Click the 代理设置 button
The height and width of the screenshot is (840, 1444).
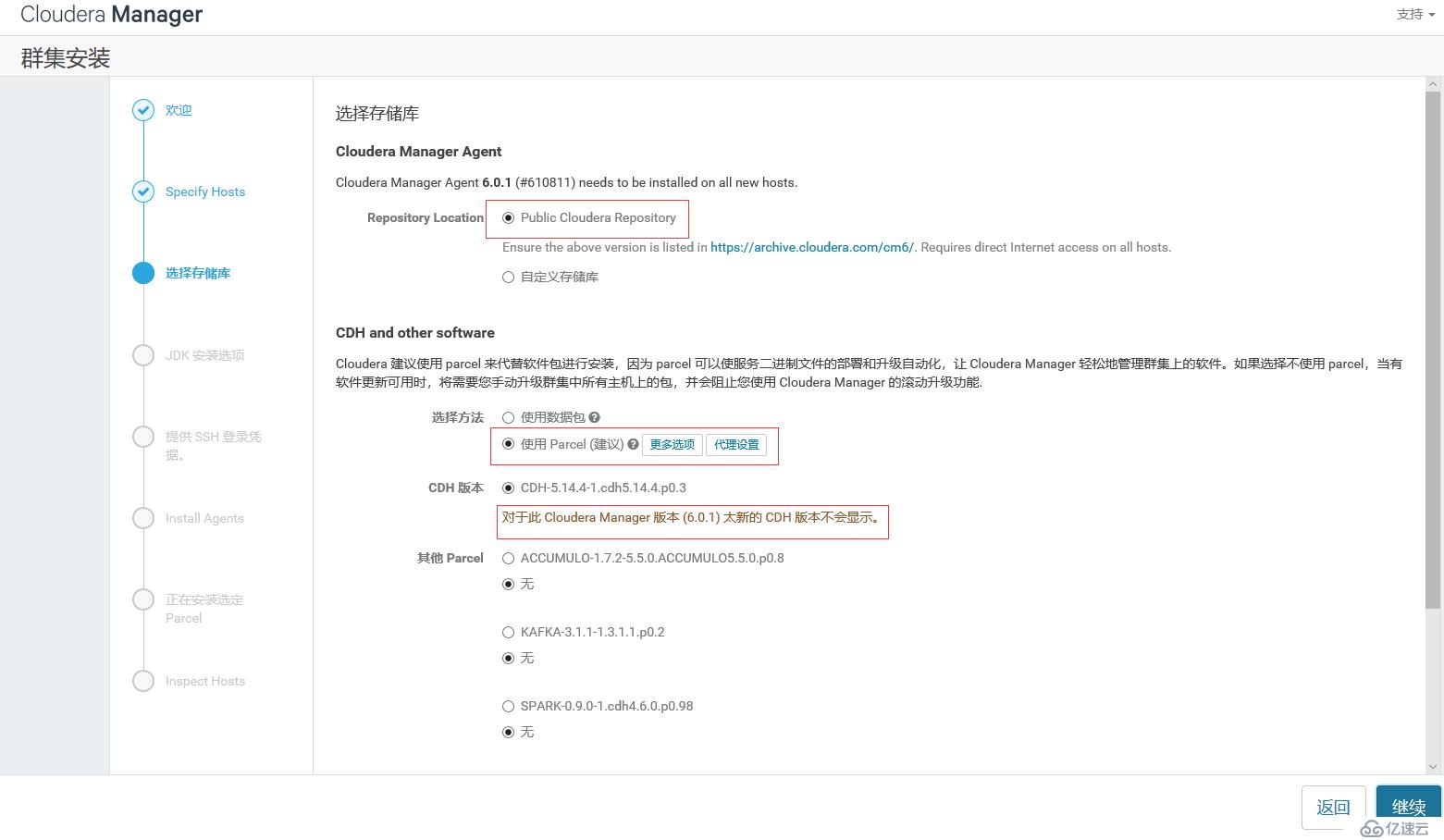[x=736, y=445]
